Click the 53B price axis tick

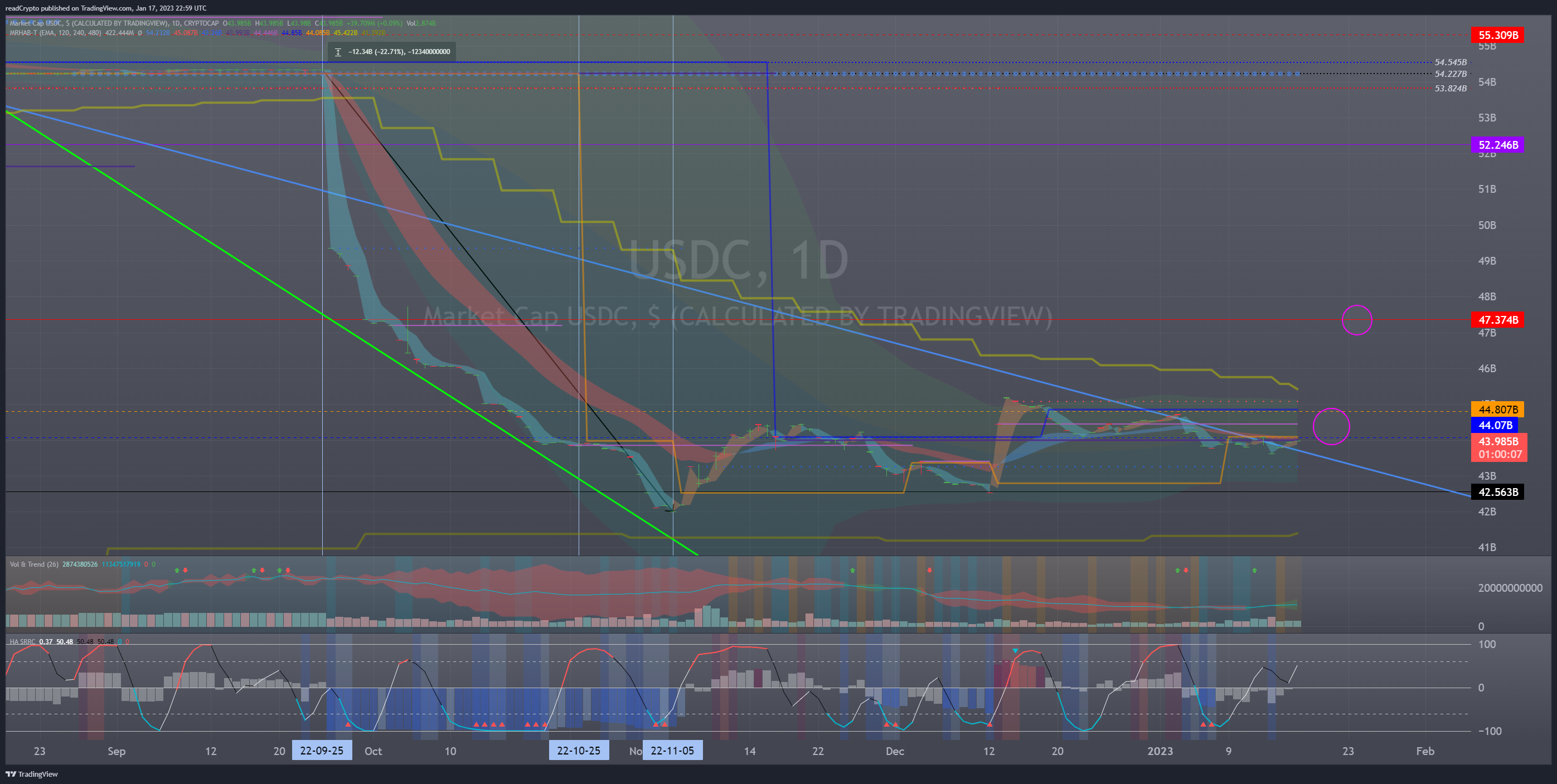[x=1487, y=118]
